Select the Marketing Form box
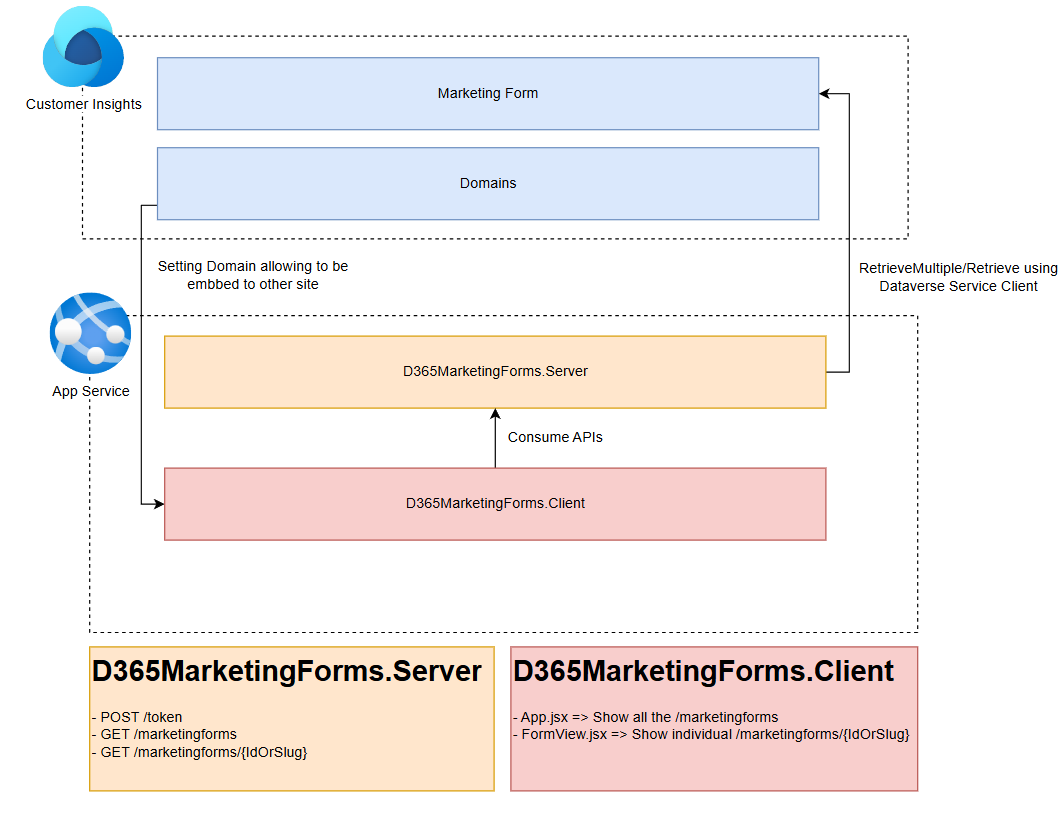The width and height of the screenshot is (1064, 826). click(x=488, y=94)
